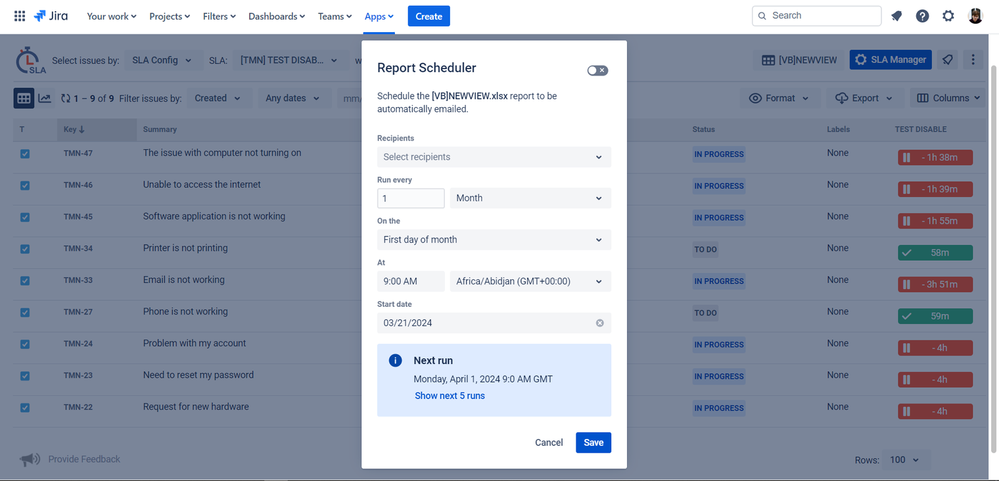Click met SLA badge 59m for TMN-27
Image resolution: width=999 pixels, height=481 pixels.
935,316
